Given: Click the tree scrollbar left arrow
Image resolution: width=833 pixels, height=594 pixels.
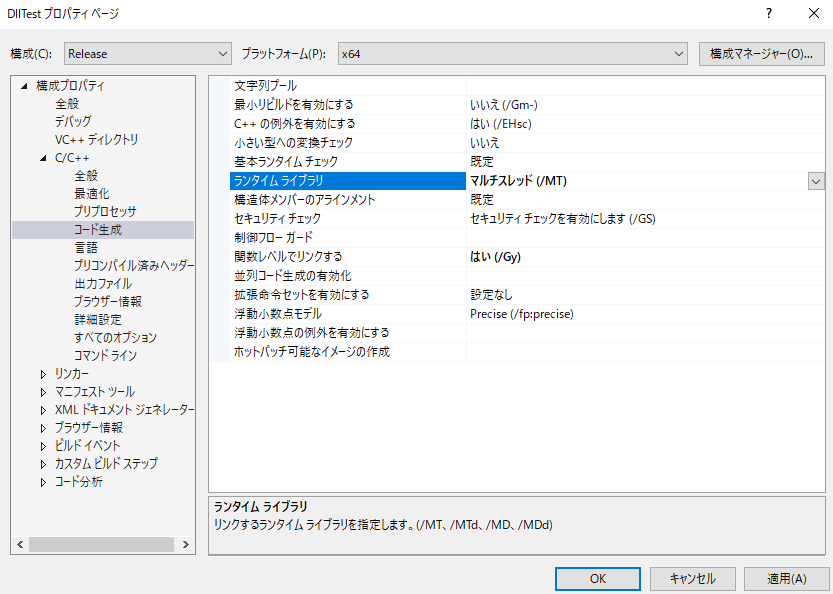Looking at the screenshot, I should (x=20, y=545).
